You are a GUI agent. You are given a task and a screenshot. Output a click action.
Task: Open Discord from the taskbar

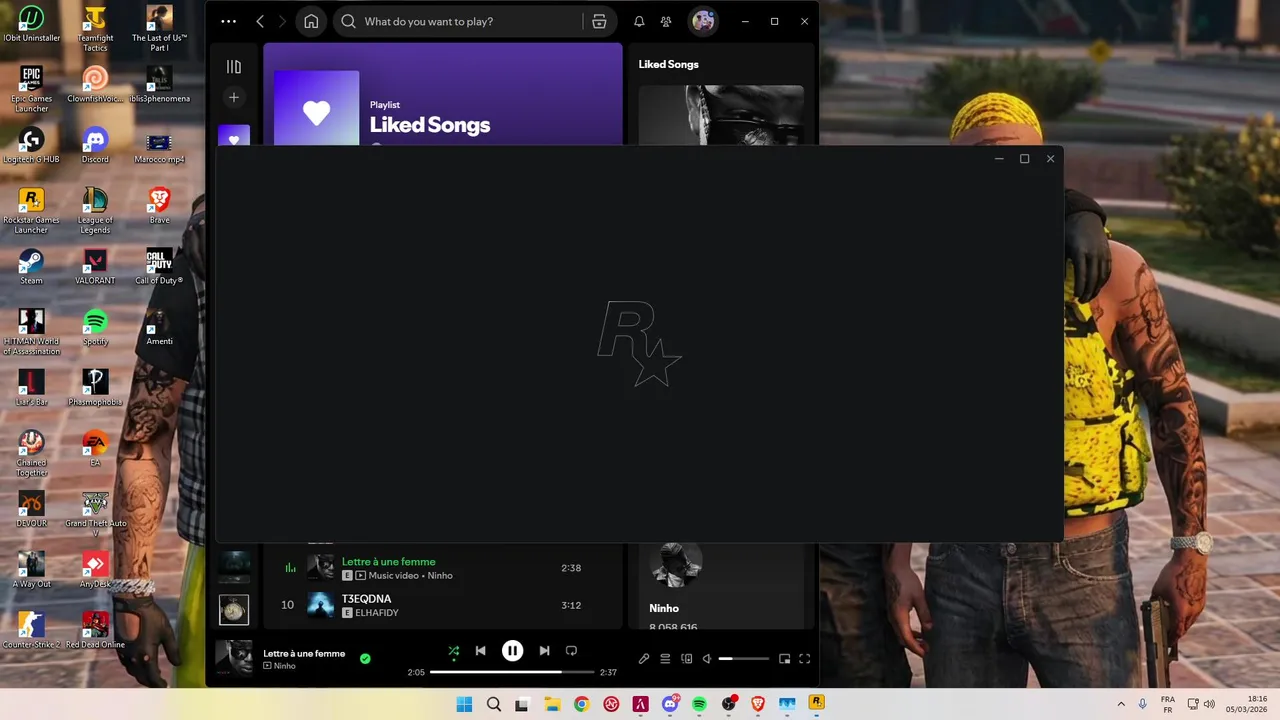pos(670,704)
